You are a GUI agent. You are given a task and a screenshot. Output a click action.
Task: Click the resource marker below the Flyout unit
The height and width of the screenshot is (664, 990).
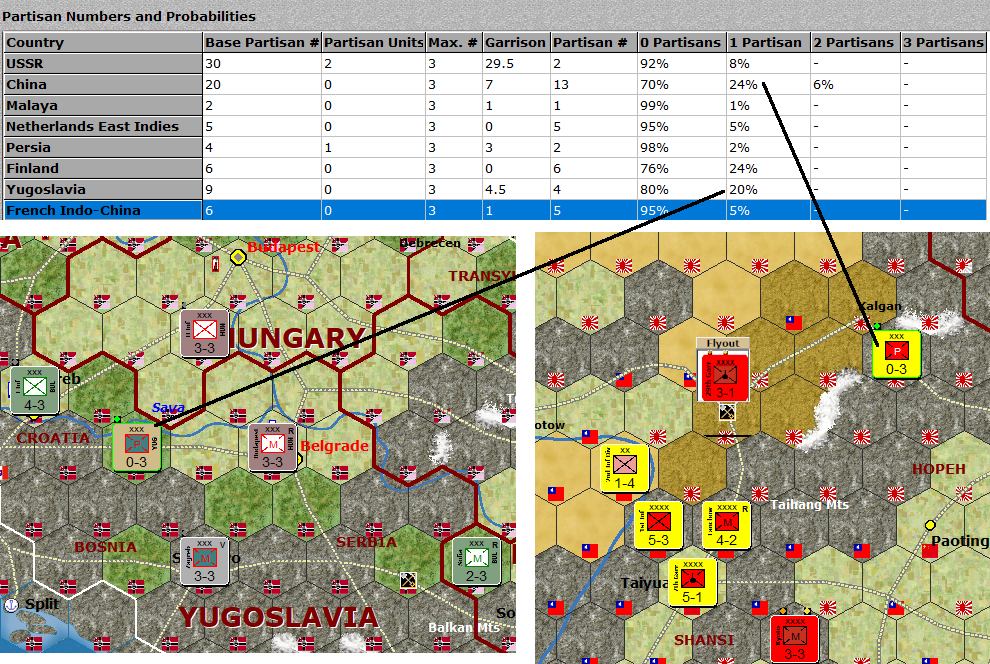pyautogui.click(x=727, y=412)
